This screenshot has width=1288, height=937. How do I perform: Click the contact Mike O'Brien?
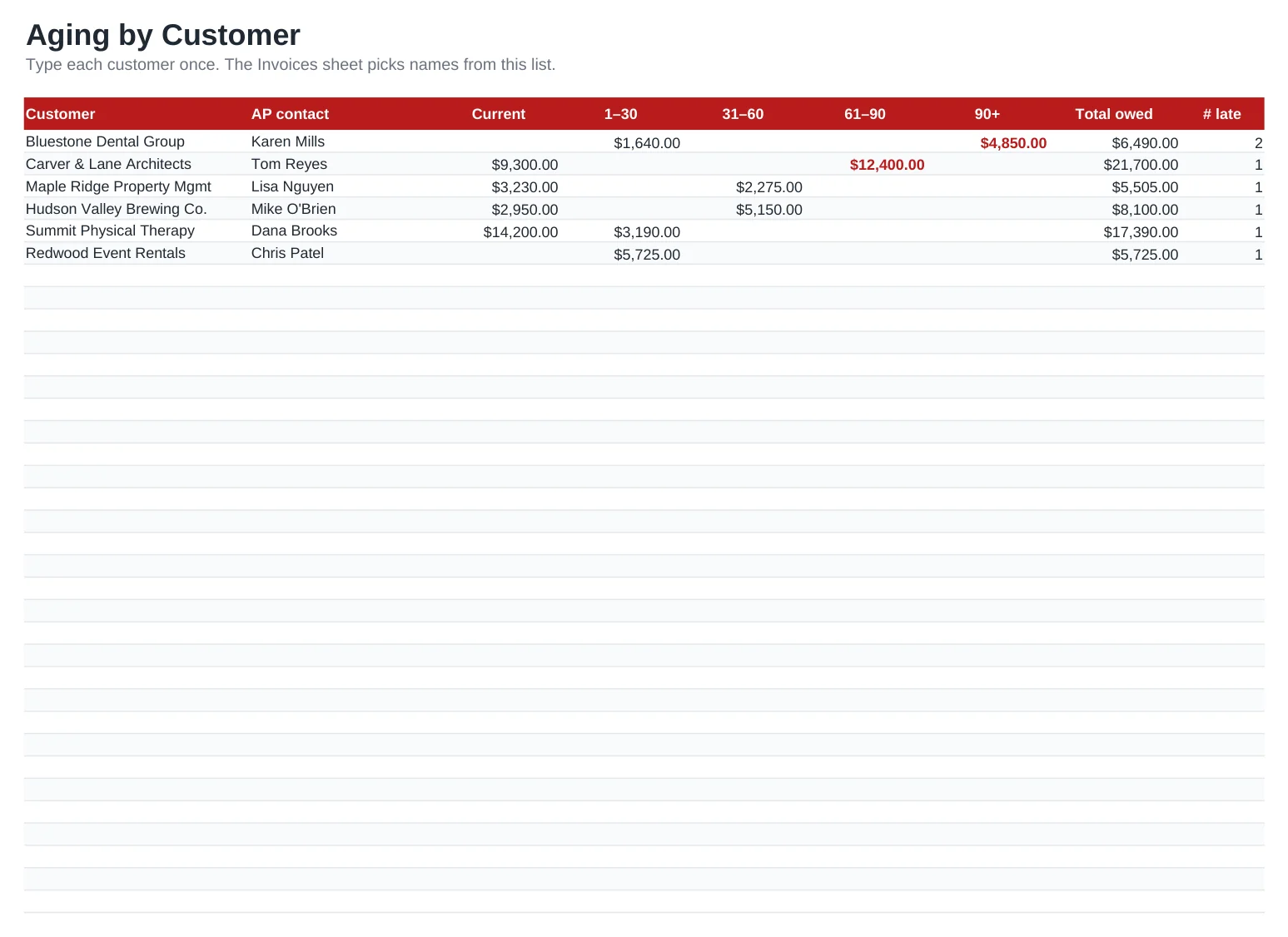tap(293, 209)
